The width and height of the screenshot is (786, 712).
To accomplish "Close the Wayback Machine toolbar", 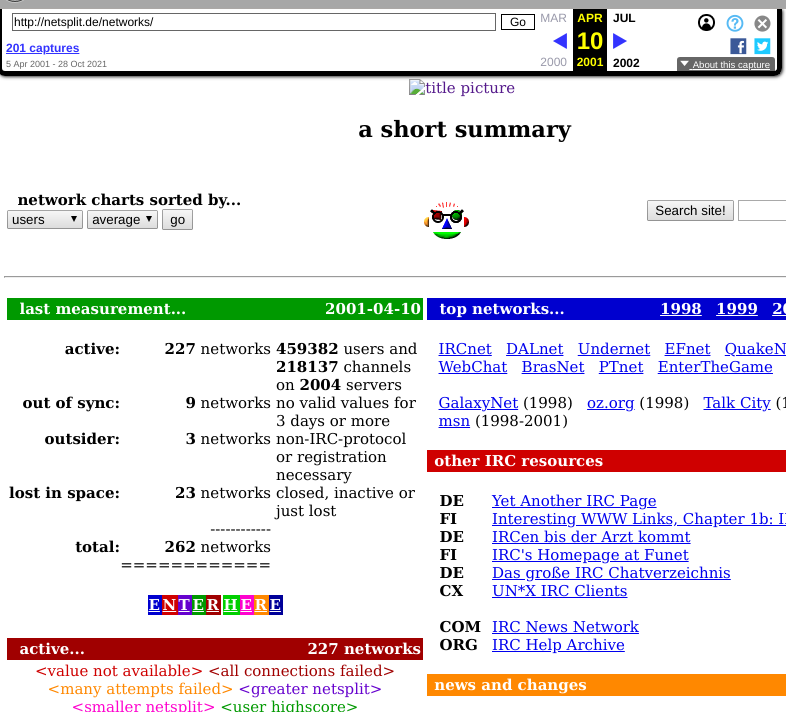I will point(762,23).
